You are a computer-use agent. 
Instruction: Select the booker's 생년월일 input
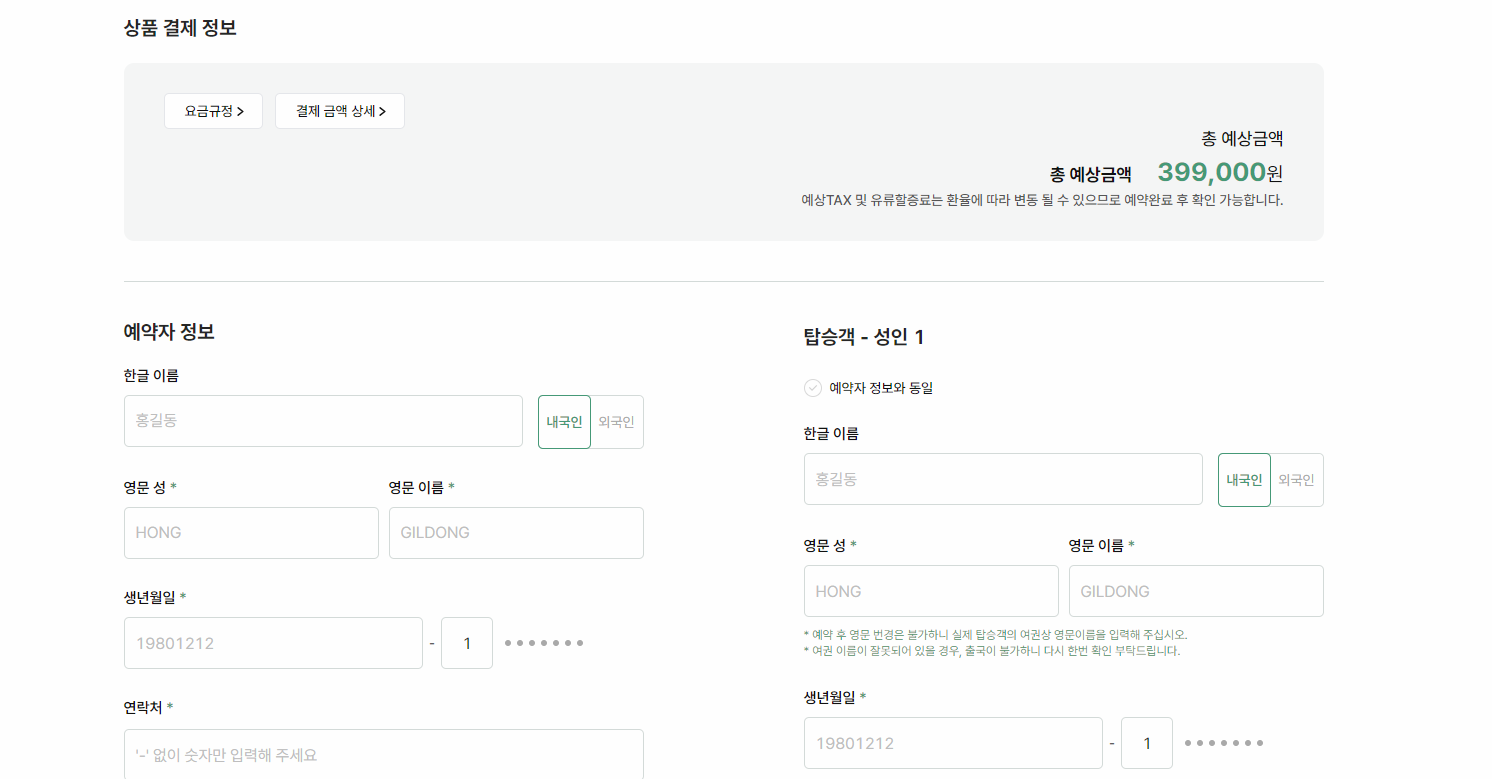[x=273, y=642]
